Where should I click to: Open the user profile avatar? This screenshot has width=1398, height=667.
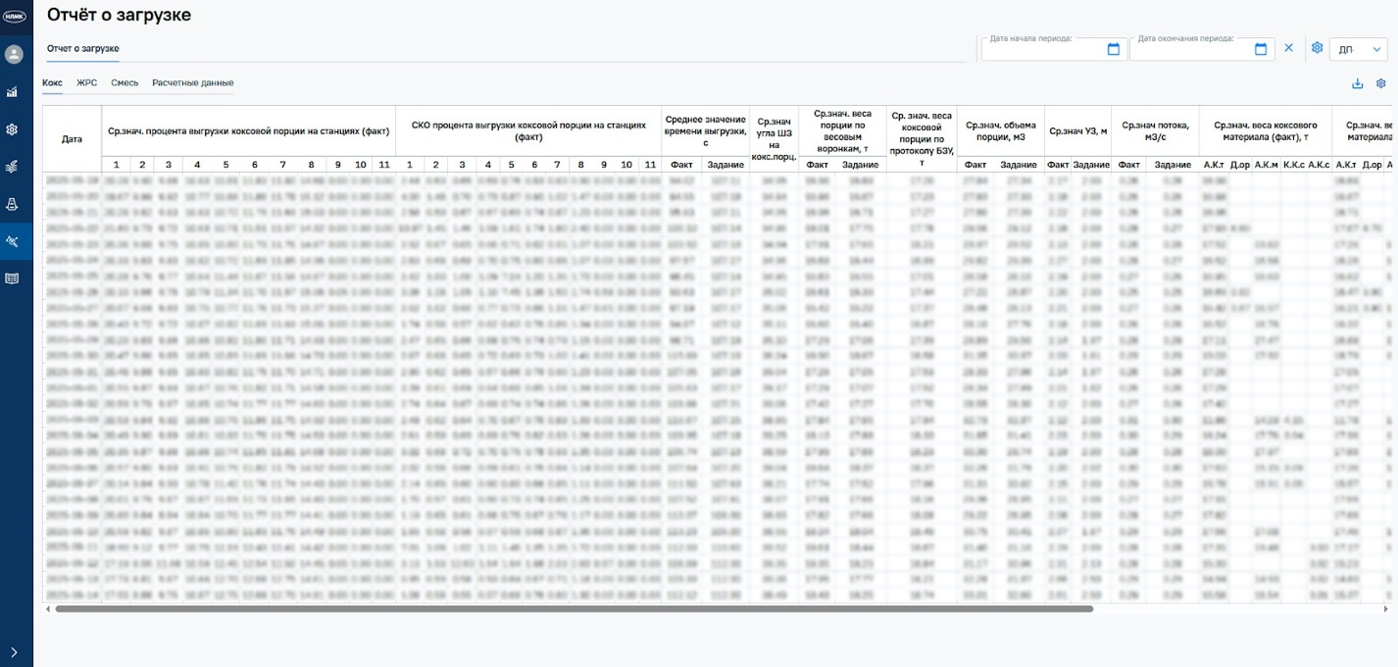pyautogui.click(x=13, y=54)
